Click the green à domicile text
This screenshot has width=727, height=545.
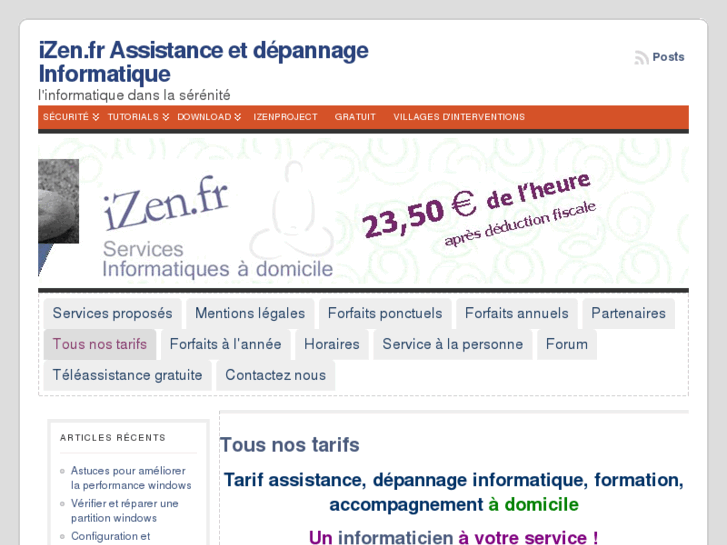click(x=534, y=505)
